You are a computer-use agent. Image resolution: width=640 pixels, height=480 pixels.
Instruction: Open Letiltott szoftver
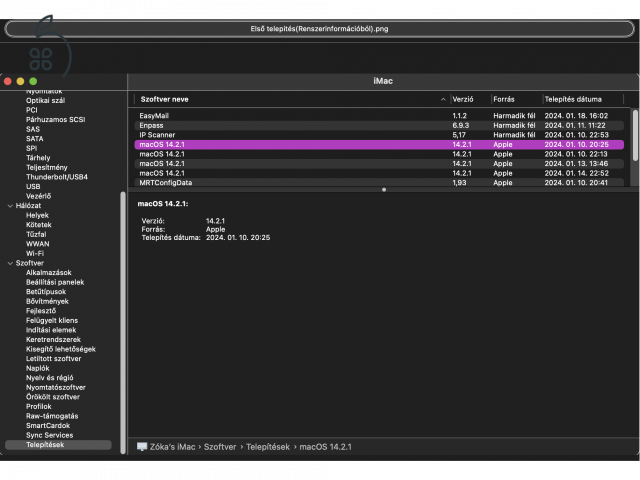[x=53, y=359]
